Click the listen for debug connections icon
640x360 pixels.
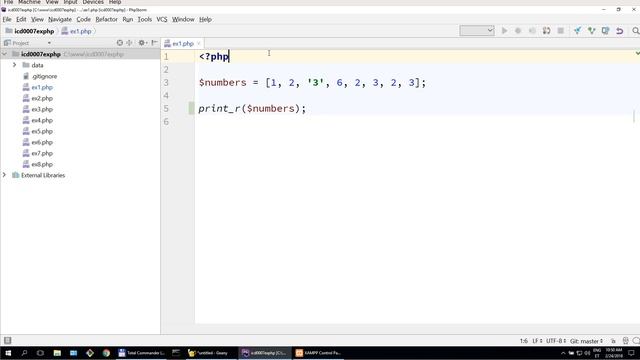(547, 31)
